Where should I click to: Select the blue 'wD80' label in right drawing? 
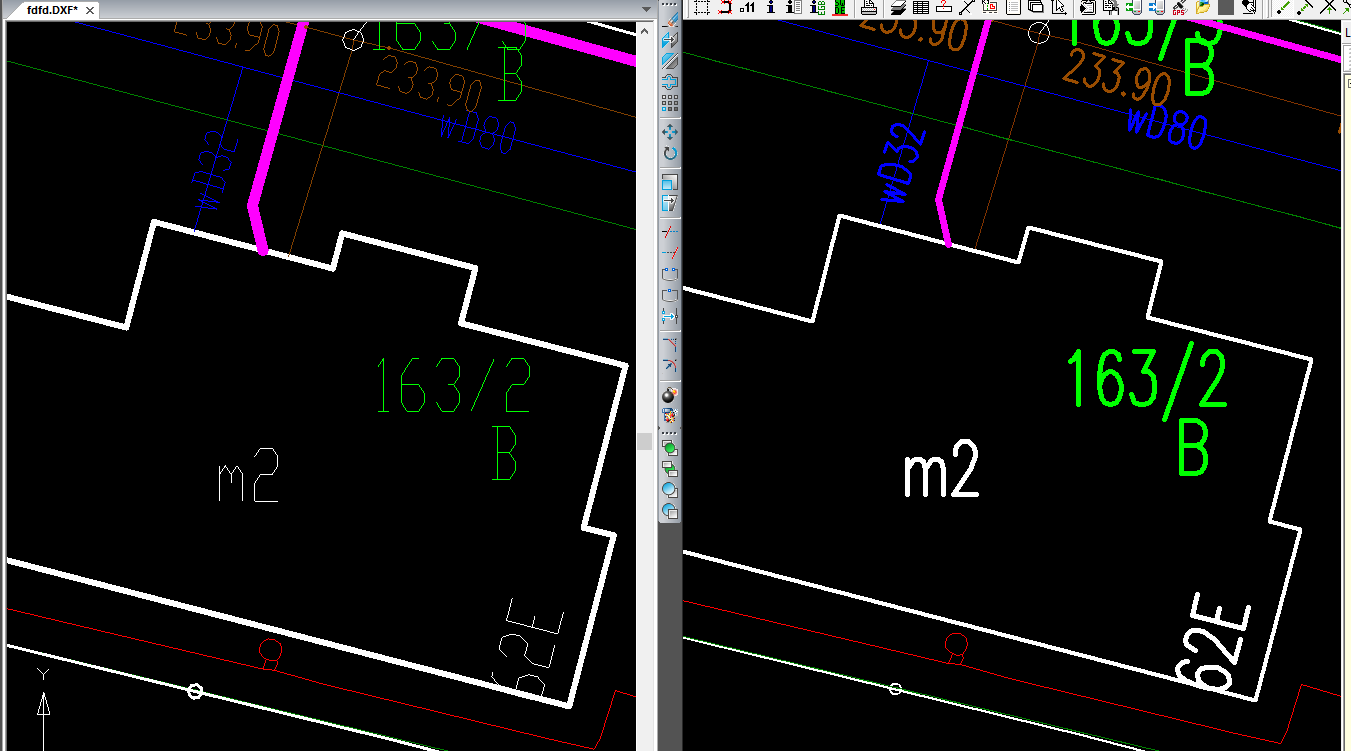click(1168, 127)
